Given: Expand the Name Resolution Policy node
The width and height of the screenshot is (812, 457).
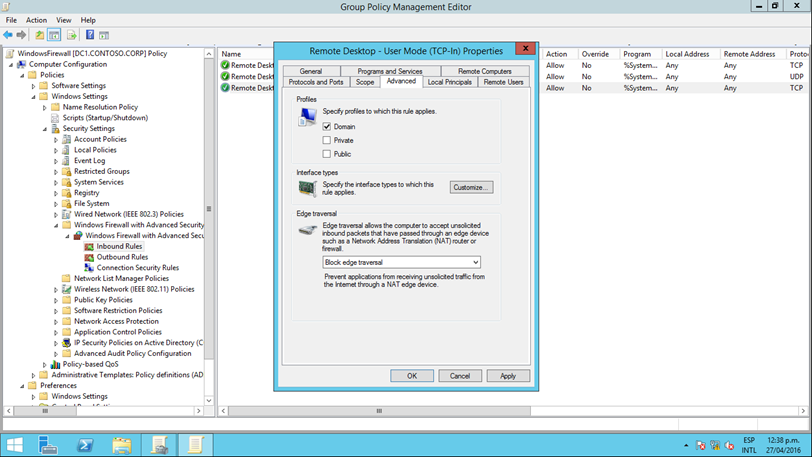Looking at the screenshot, I should (x=45, y=107).
